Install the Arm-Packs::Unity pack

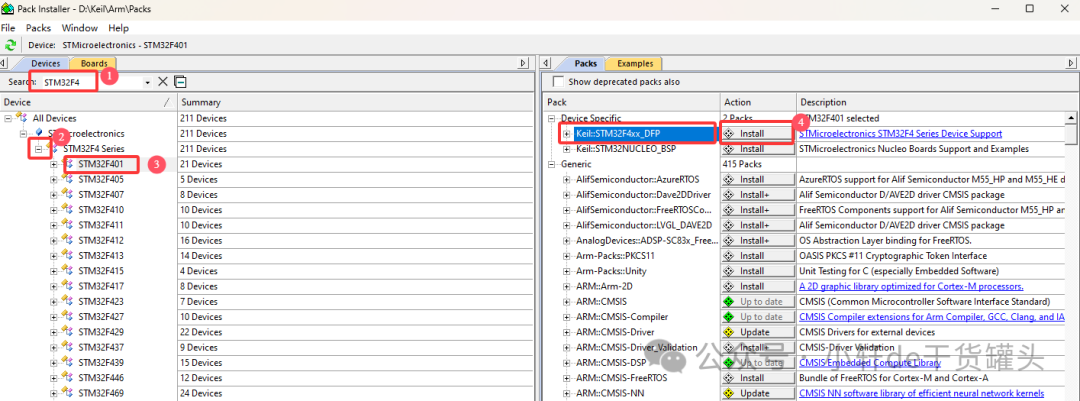[759, 271]
